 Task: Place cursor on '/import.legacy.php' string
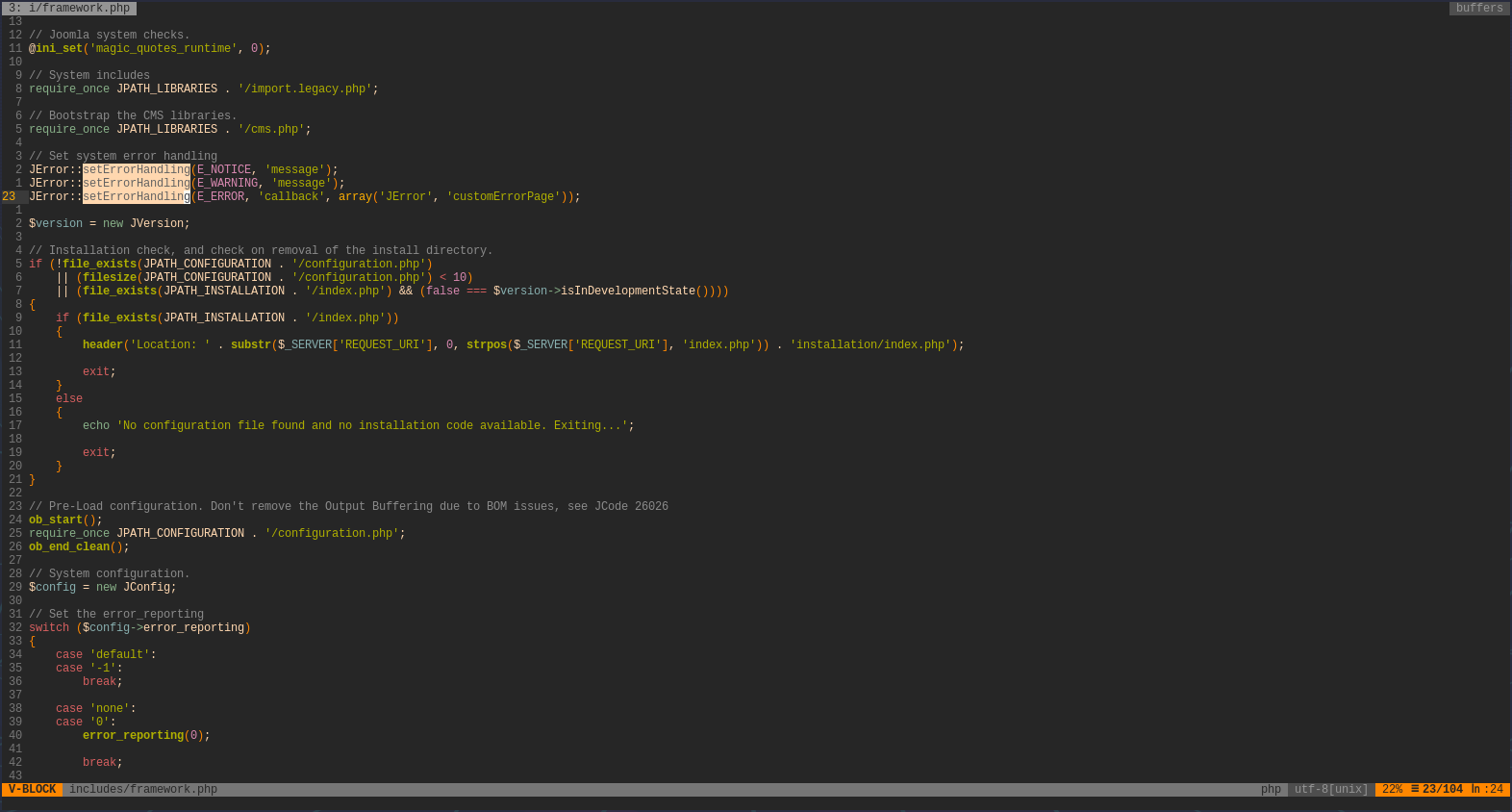tap(305, 89)
